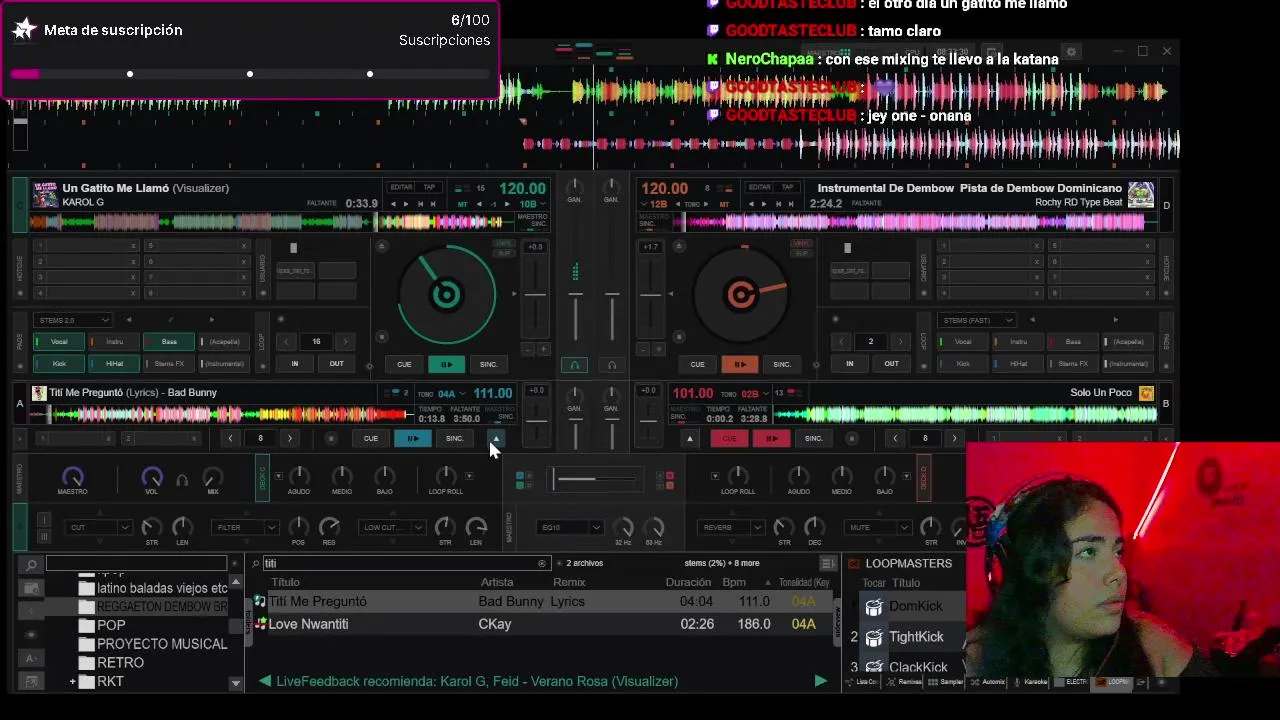Open the FILTER effect dropdown
This screenshot has width=1280, height=720.
pos(244,527)
